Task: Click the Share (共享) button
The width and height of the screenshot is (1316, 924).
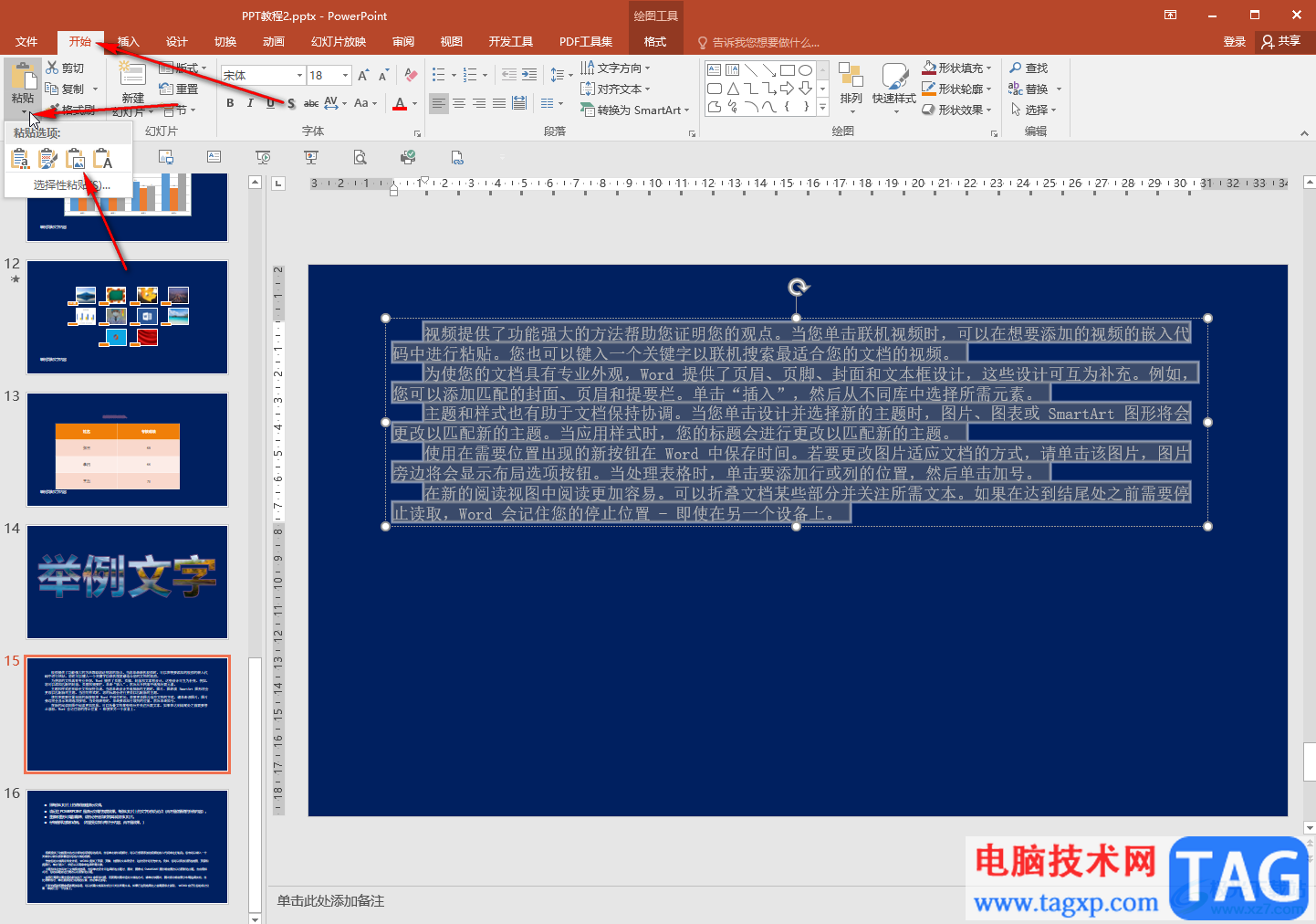Action: pos(1282,41)
